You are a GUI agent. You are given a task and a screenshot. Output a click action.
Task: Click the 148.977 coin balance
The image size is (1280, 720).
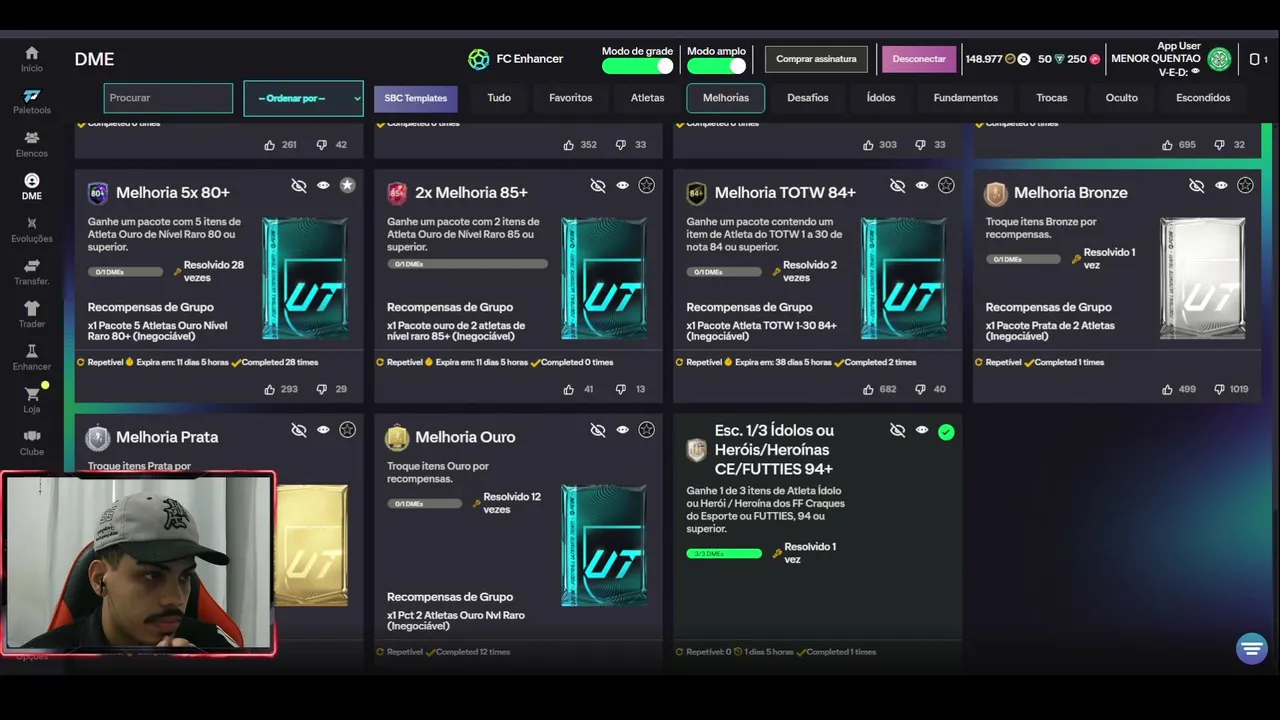(984, 59)
